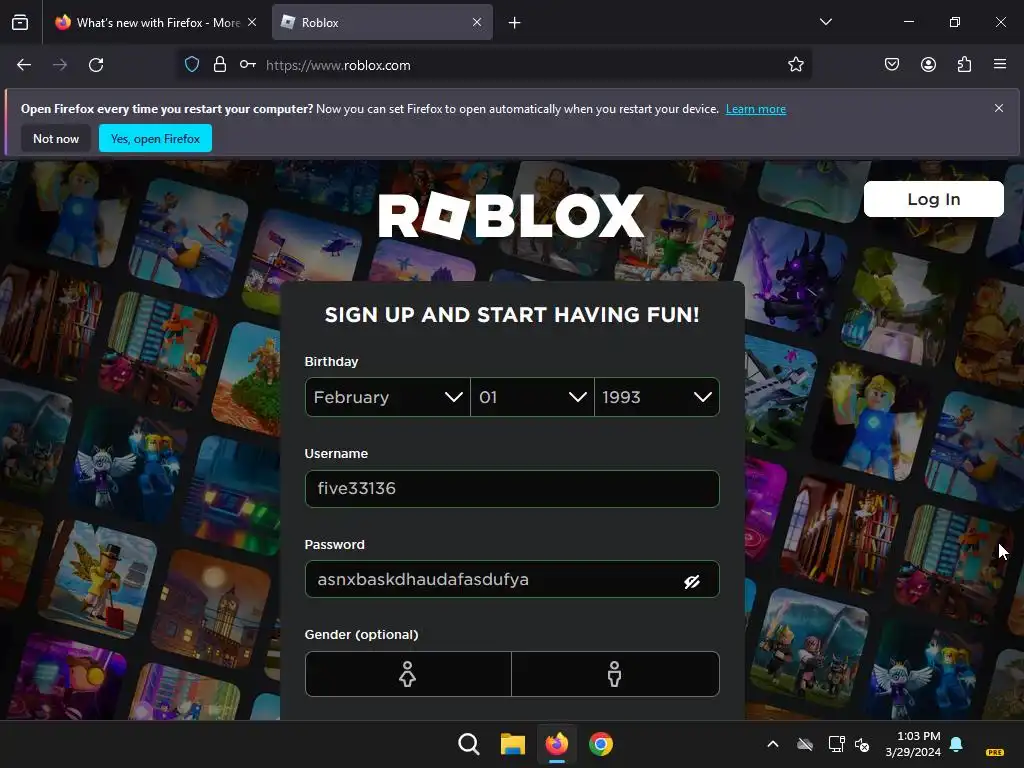Viewport: 1024px width, 768px height.
Task: Click the Log In button
Action: (933, 199)
